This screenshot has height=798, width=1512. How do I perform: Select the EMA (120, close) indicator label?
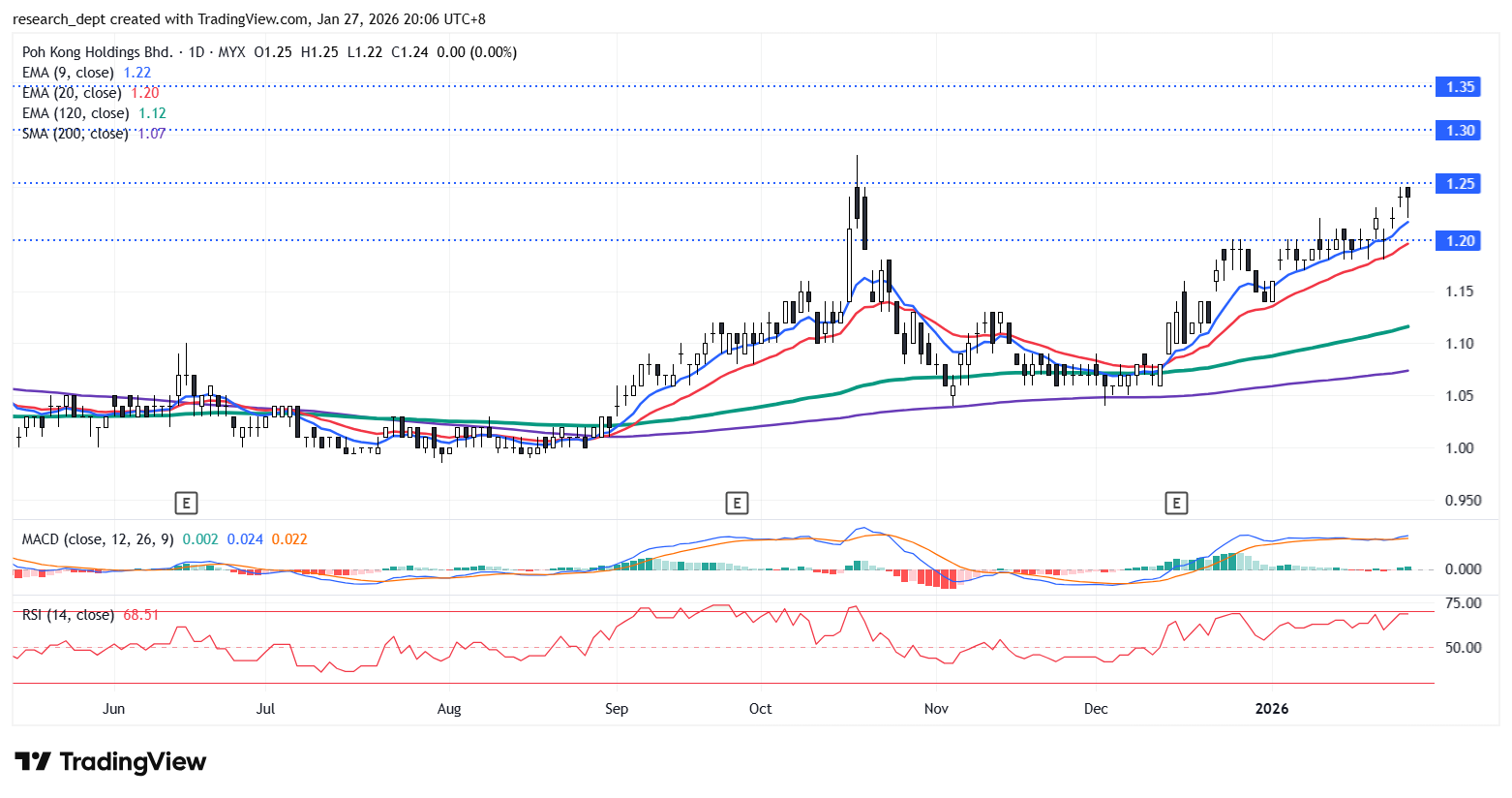[76, 113]
